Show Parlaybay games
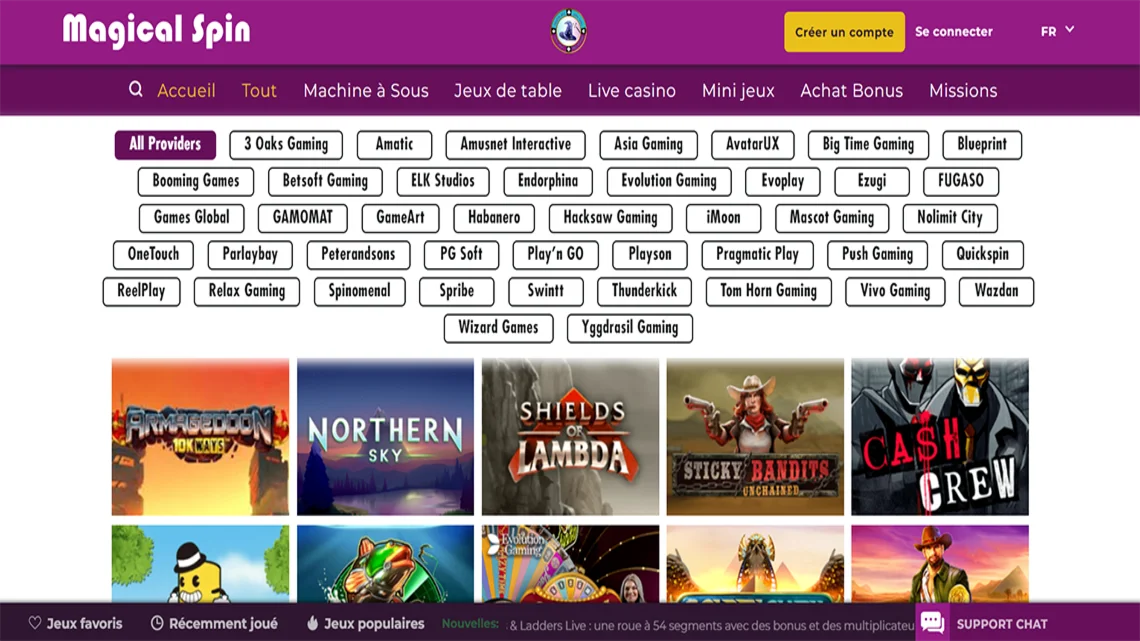 click(249, 254)
